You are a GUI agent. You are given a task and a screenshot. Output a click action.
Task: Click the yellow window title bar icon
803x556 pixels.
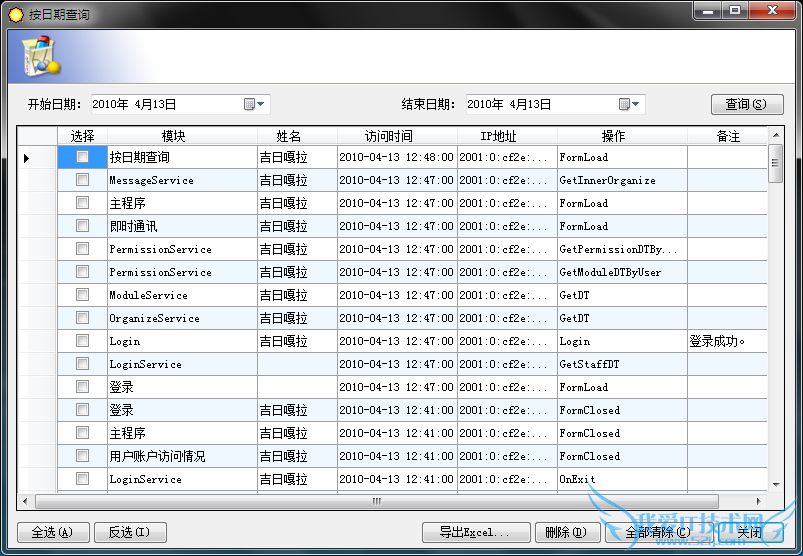tap(15, 14)
